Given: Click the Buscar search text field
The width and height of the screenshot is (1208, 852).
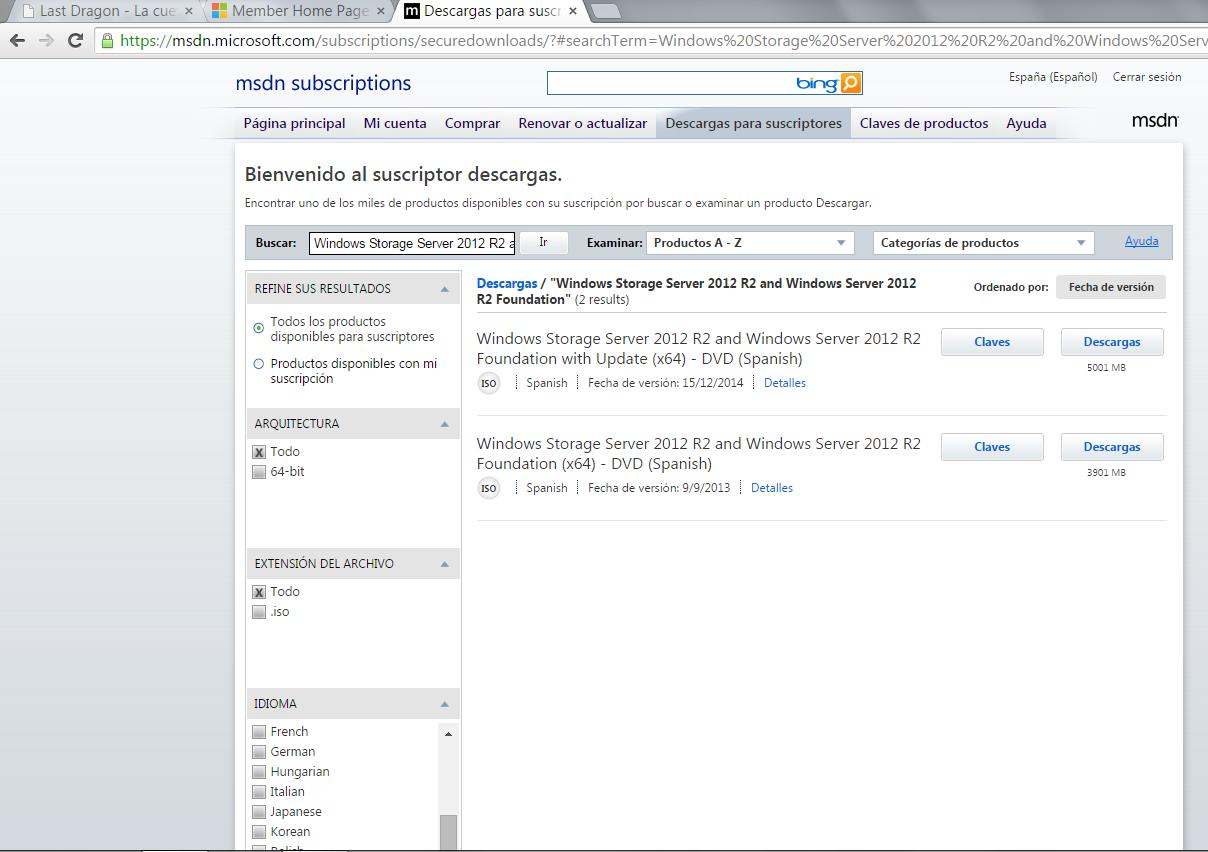Looking at the screenshot, I should tap(412, 243).
